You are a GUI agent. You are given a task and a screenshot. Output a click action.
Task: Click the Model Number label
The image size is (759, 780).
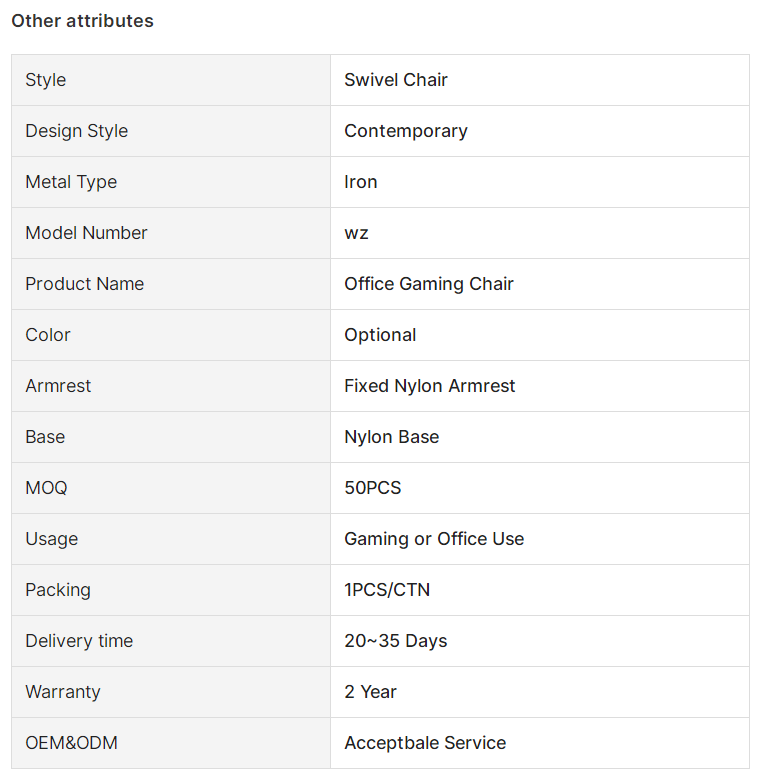87,233
